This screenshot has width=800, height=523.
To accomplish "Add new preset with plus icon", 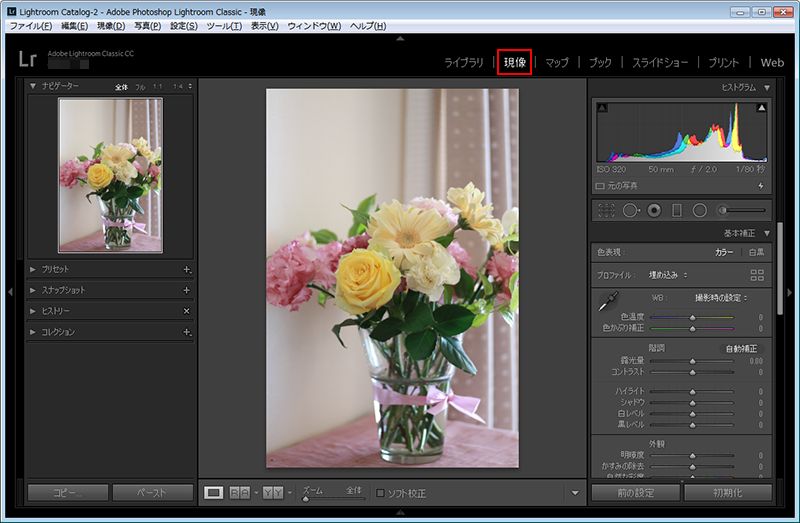I will pos(186,270).
